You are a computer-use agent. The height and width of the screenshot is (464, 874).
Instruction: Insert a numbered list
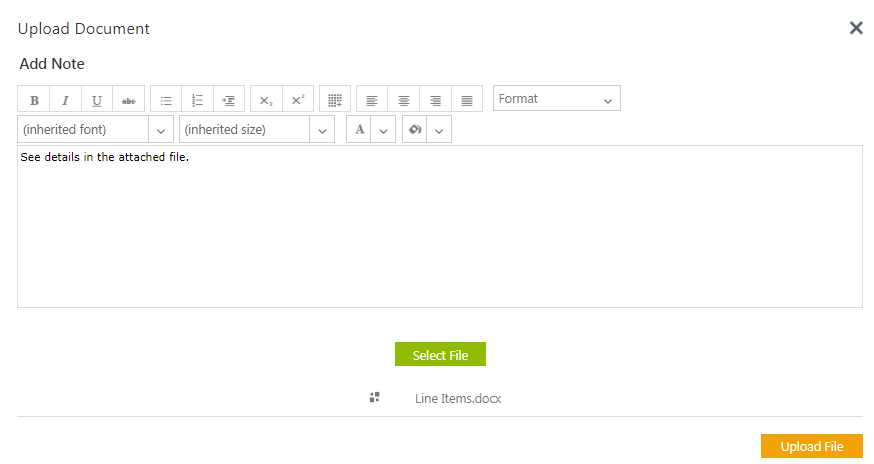(x=197, y=99)
